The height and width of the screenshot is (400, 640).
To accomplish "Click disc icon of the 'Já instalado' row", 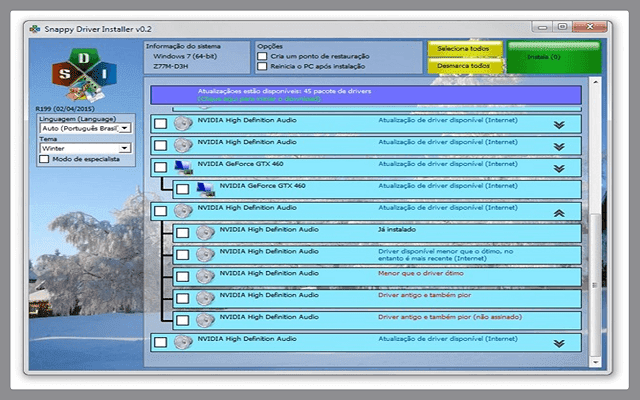I will (x=205, y=233).
